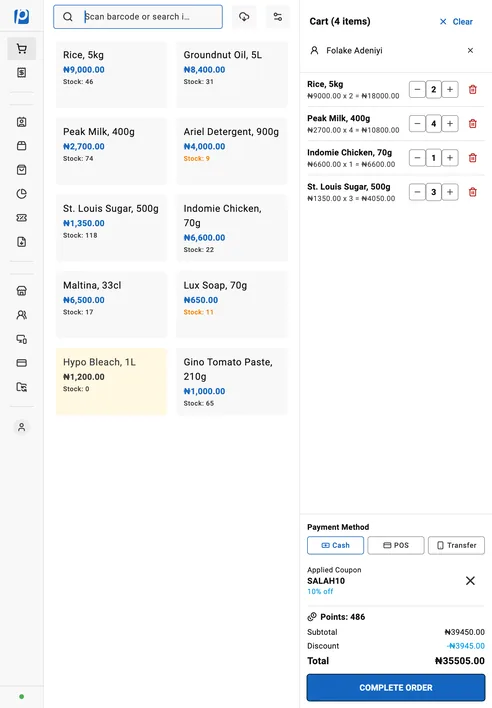Add Gino Tomato Paste, 210g product card

click(x=232, y=382)
